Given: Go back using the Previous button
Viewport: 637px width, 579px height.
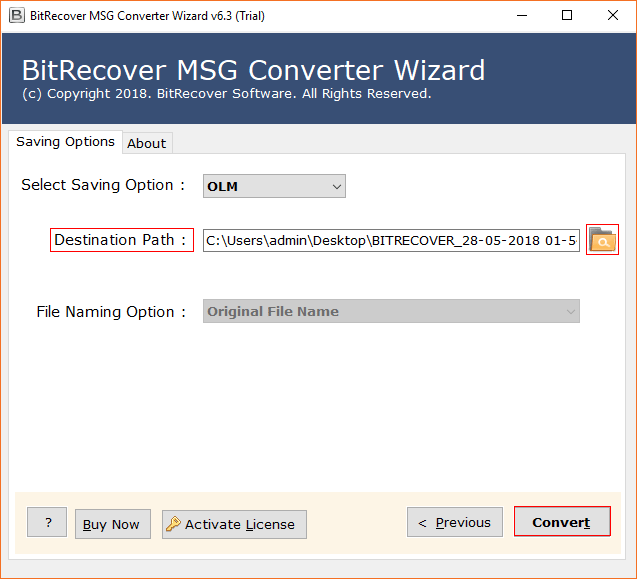Looking at the screenshot, I should point(455,522).
